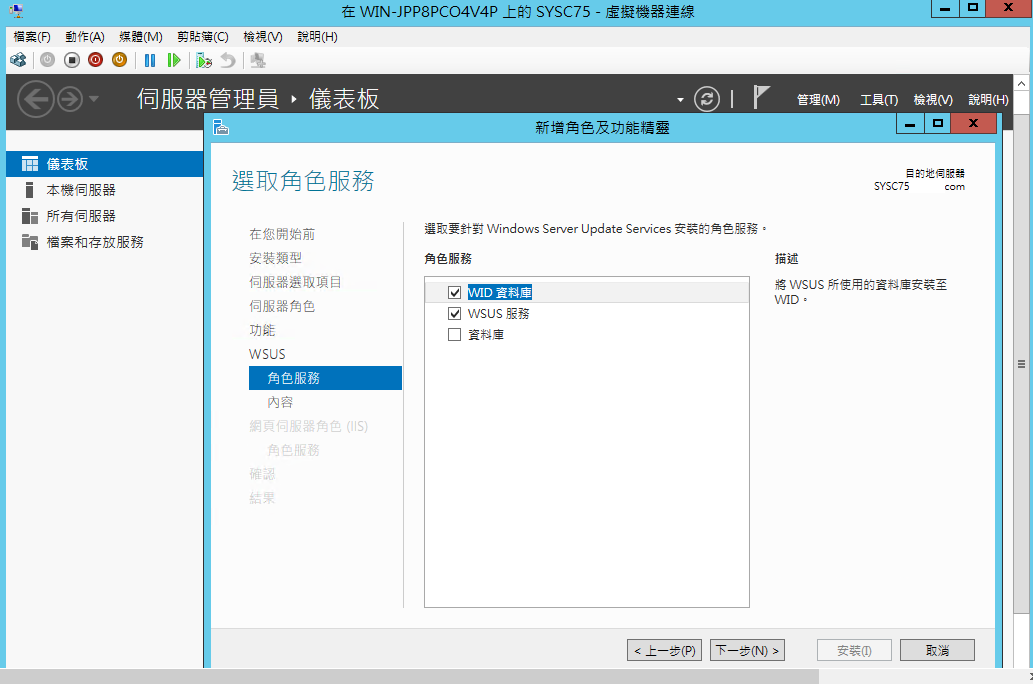Click the scrollbar up arrow
The width and height of the screenshot is (1033, 684).
click(1021, 84)
